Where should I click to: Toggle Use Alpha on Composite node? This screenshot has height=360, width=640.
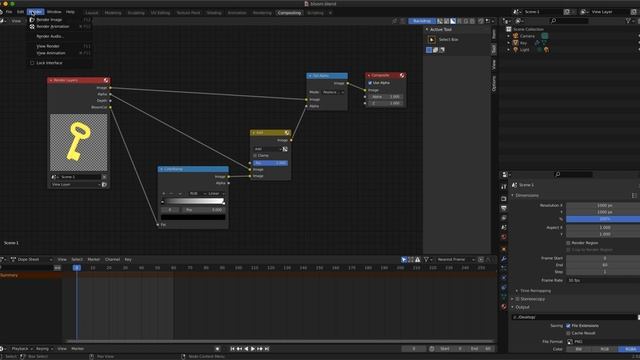point(370,83)
